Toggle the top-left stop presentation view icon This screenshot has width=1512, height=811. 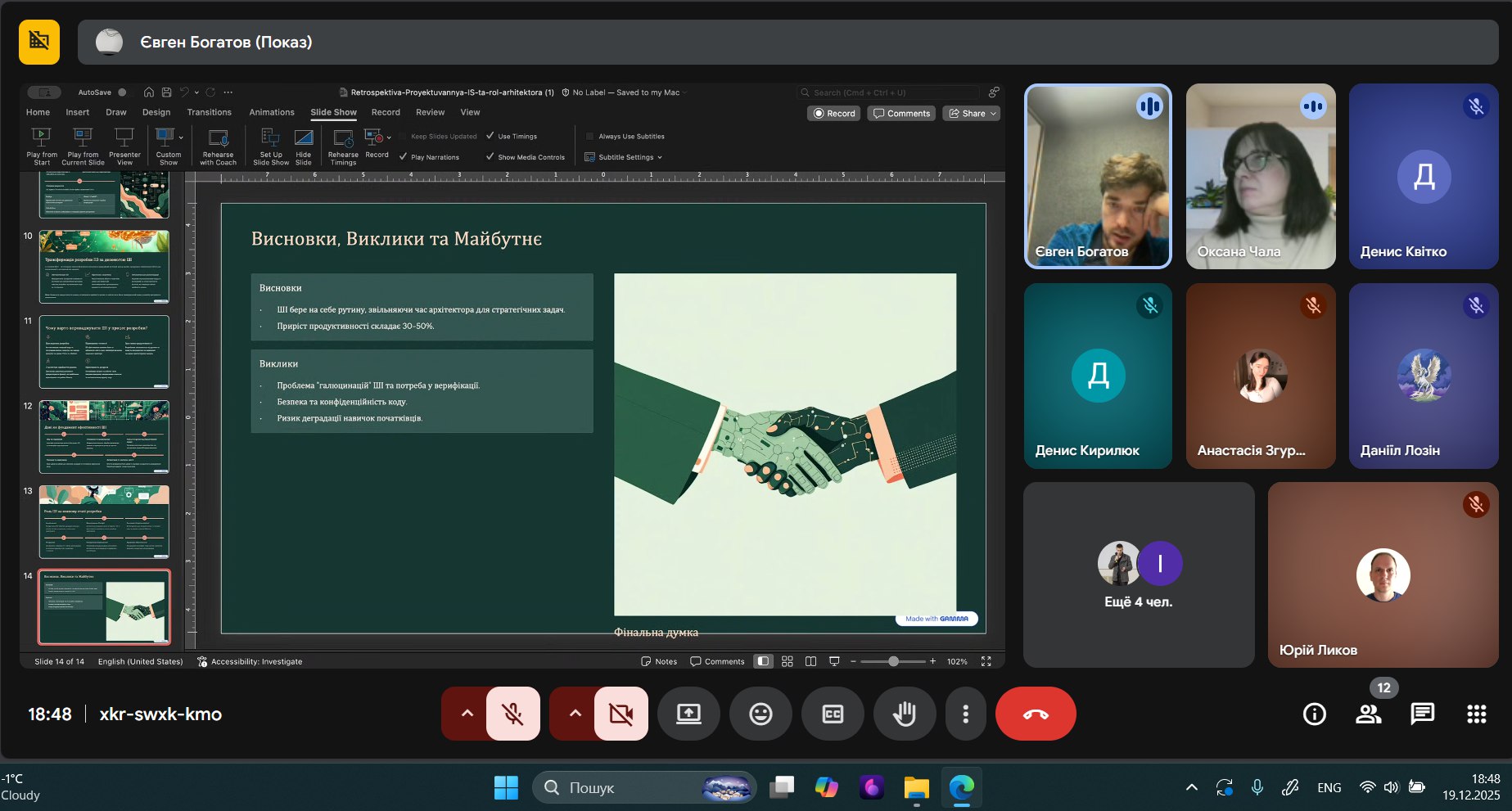point(39,42)
